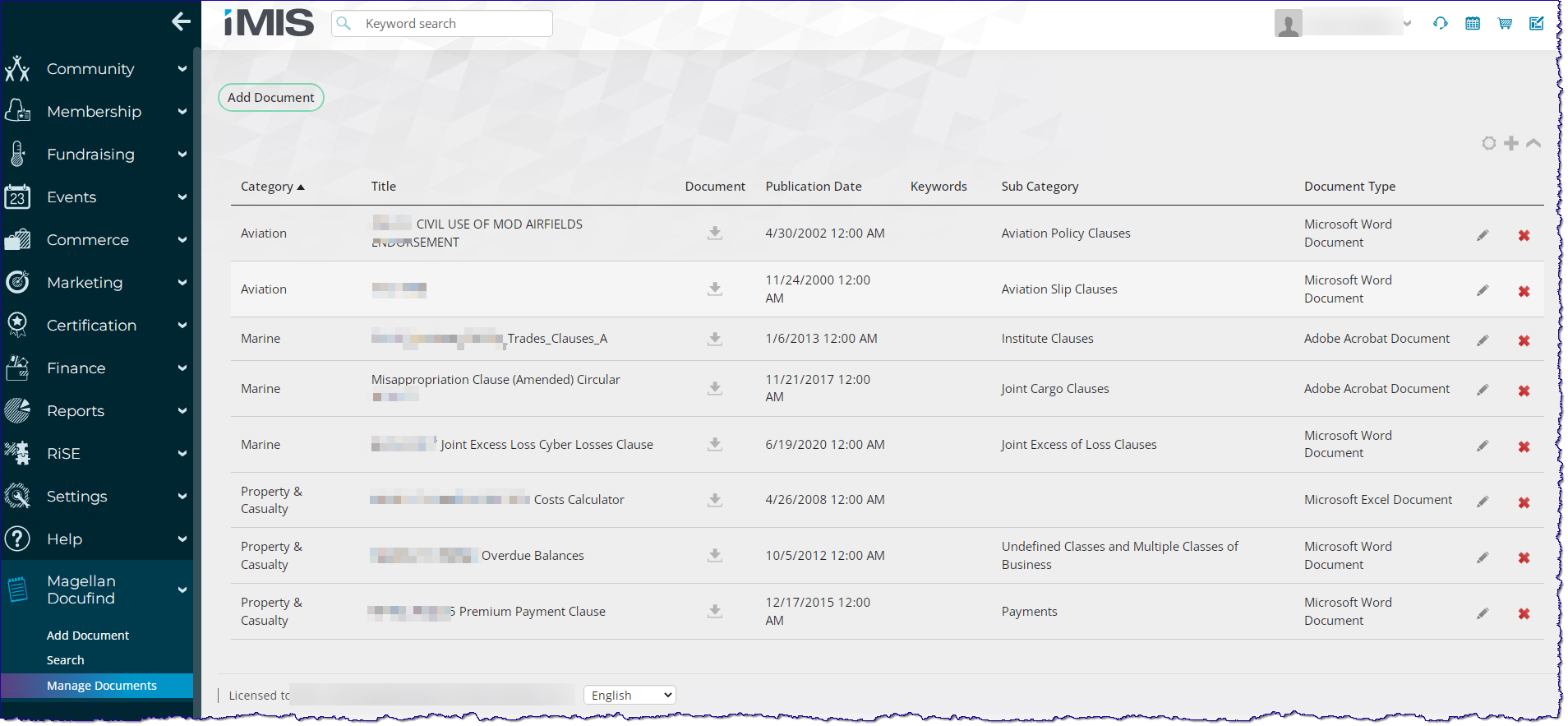1568x726 pixels.
Task: Click the cart icon in top bar
Action: click(x=1505, y=24)
